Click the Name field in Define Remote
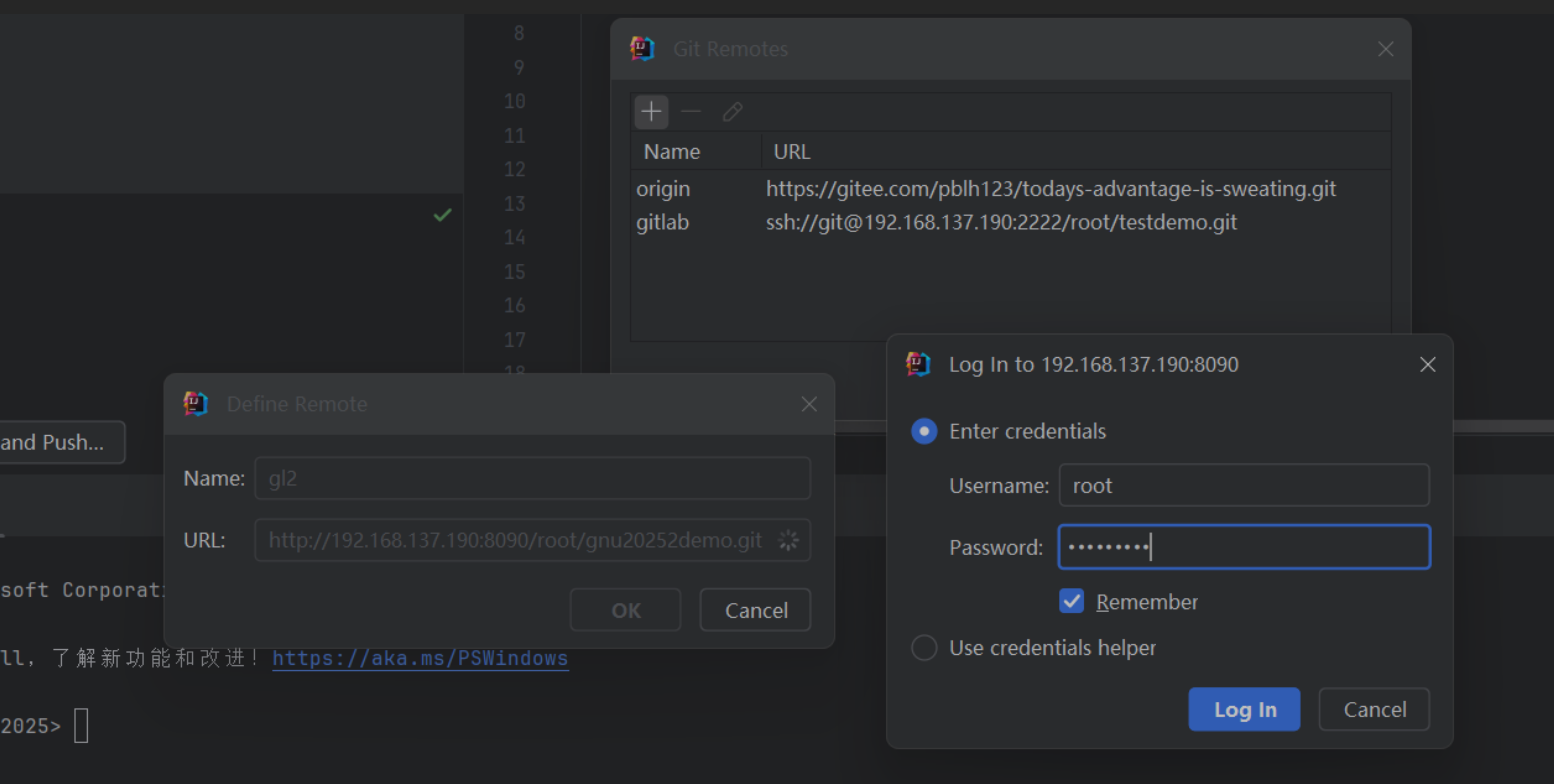 click(x=532, y=478)
